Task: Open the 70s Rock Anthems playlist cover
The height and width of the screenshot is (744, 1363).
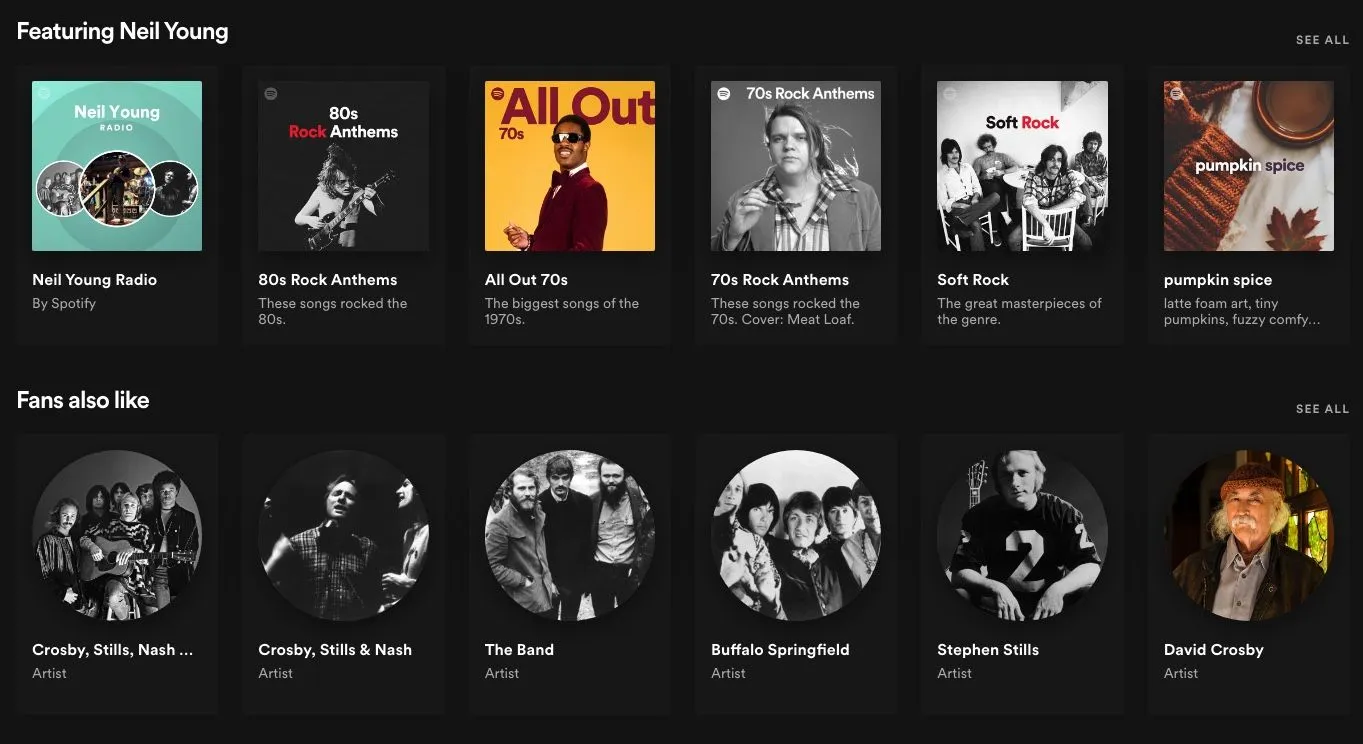Action: tap(796, 166)
